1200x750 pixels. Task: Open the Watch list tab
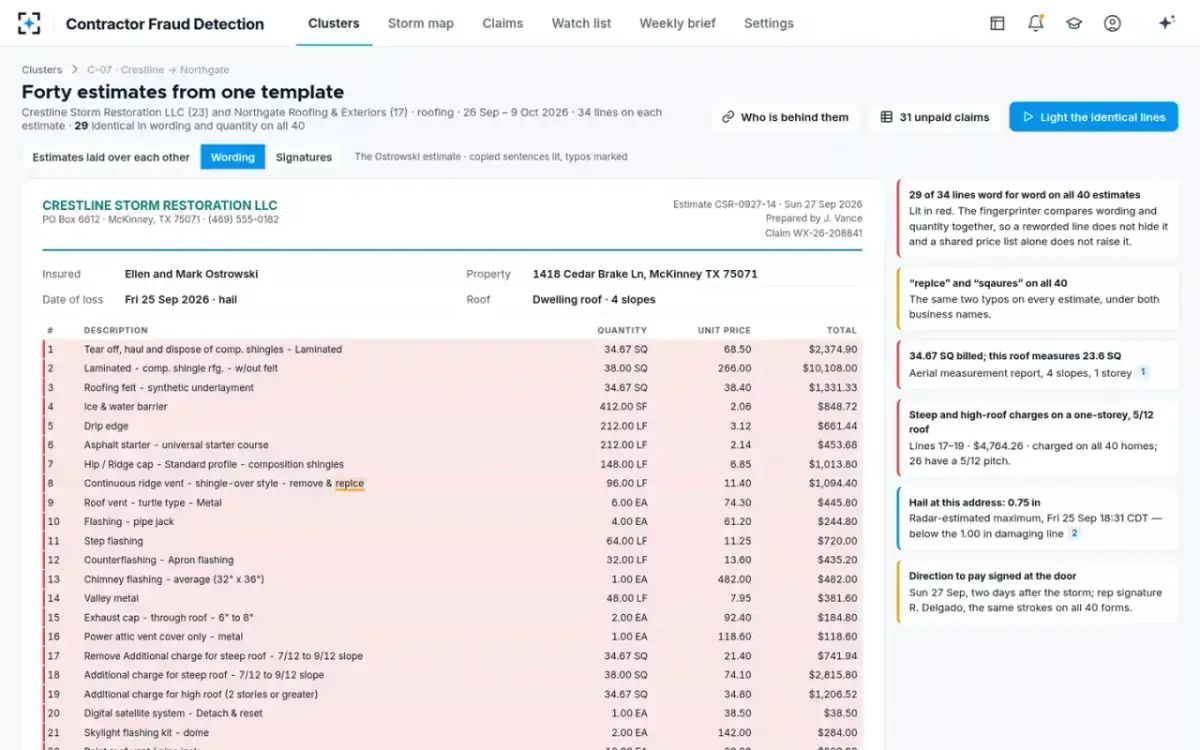(581, 23)
